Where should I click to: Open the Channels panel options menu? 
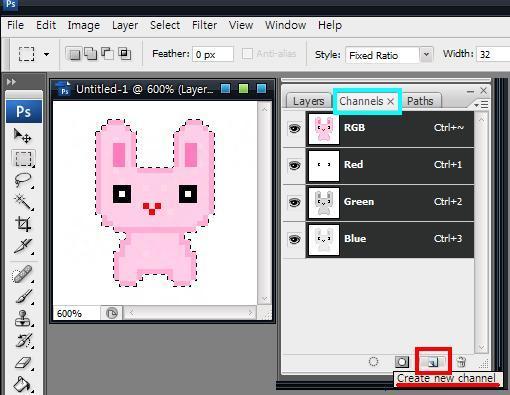point(481,105)
